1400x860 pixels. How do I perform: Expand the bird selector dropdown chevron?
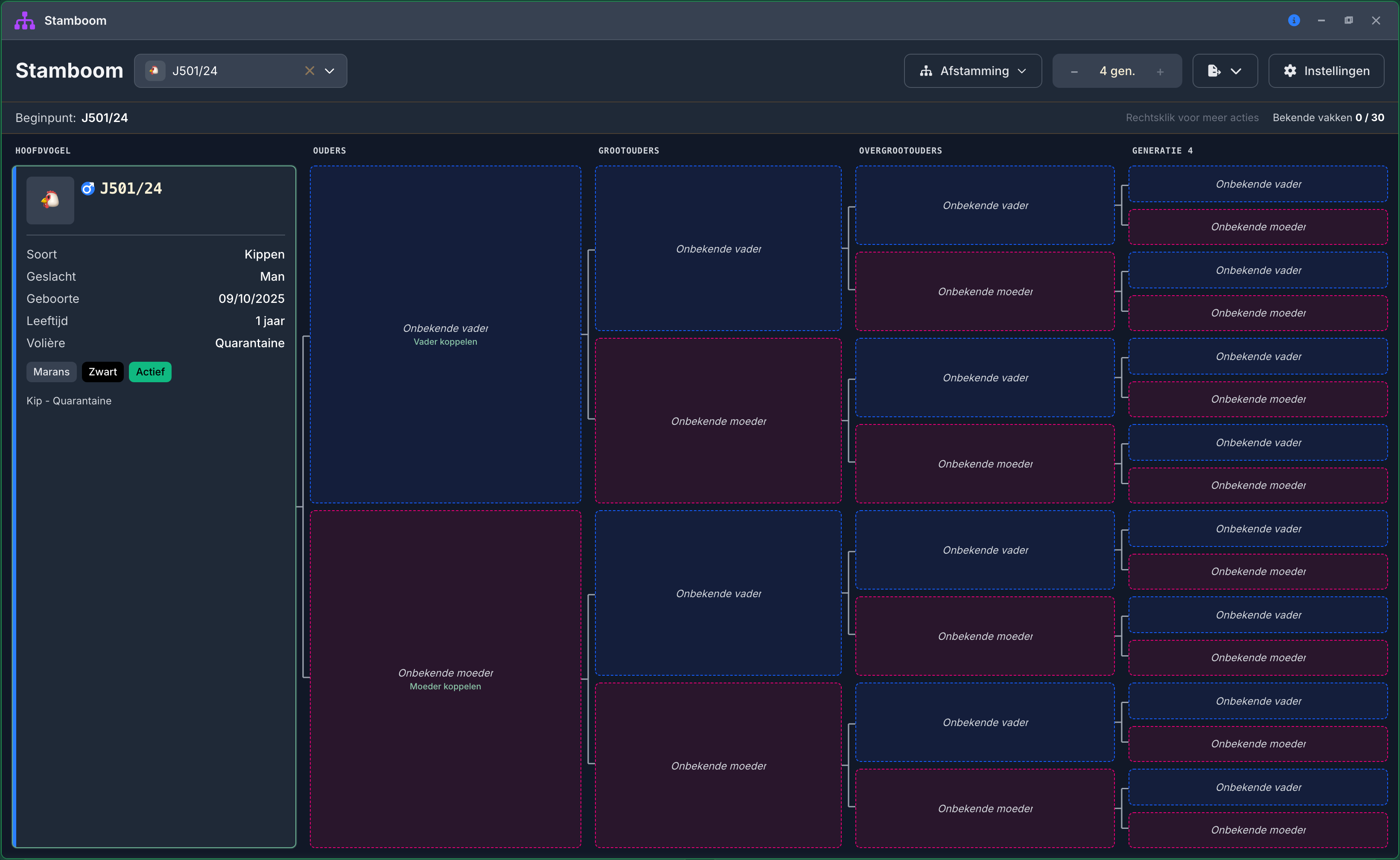330,70
